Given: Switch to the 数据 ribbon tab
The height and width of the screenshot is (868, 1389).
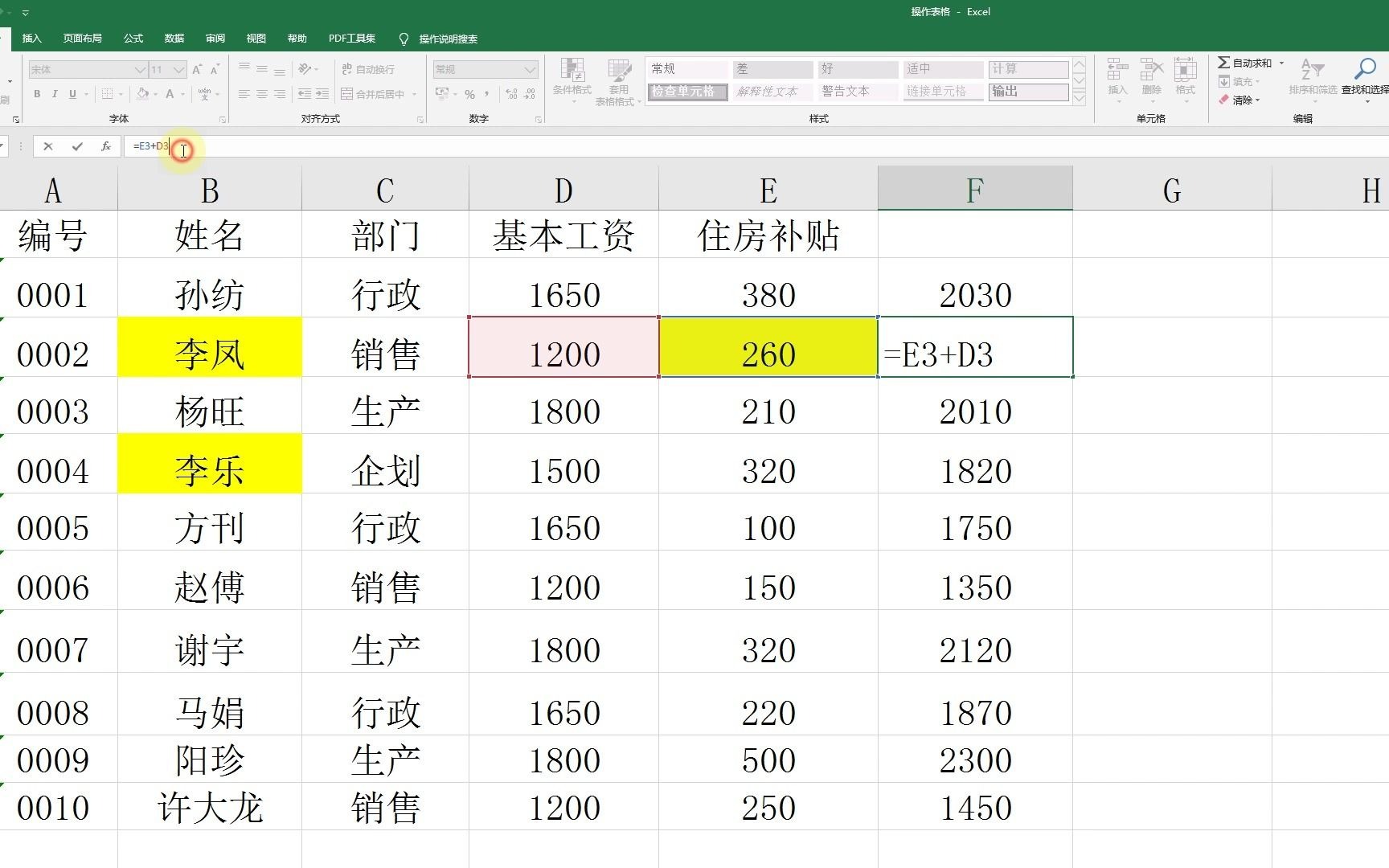Looking at the screenshot, I should 173,38.
